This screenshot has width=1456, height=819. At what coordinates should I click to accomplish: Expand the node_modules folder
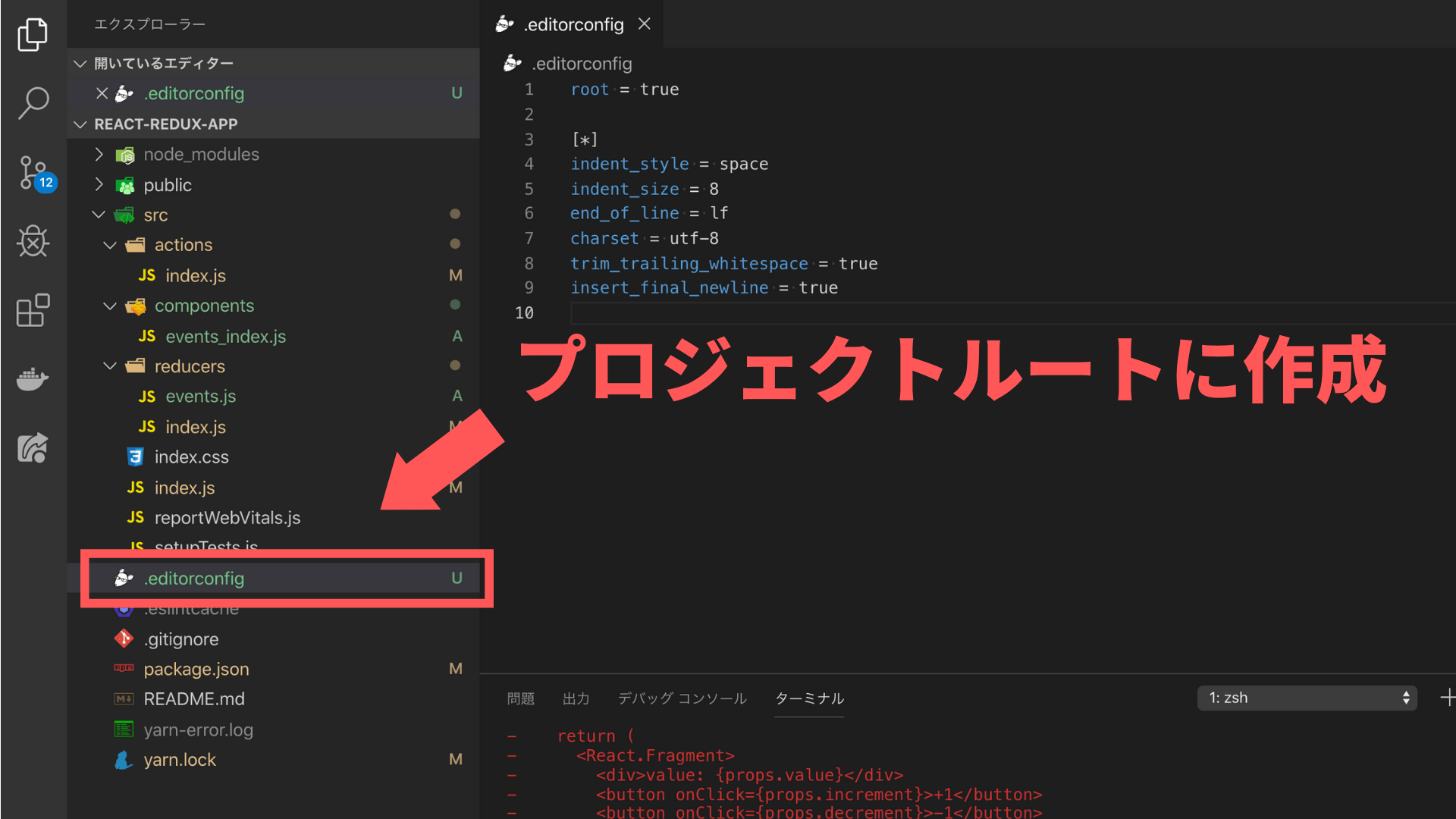99,154
